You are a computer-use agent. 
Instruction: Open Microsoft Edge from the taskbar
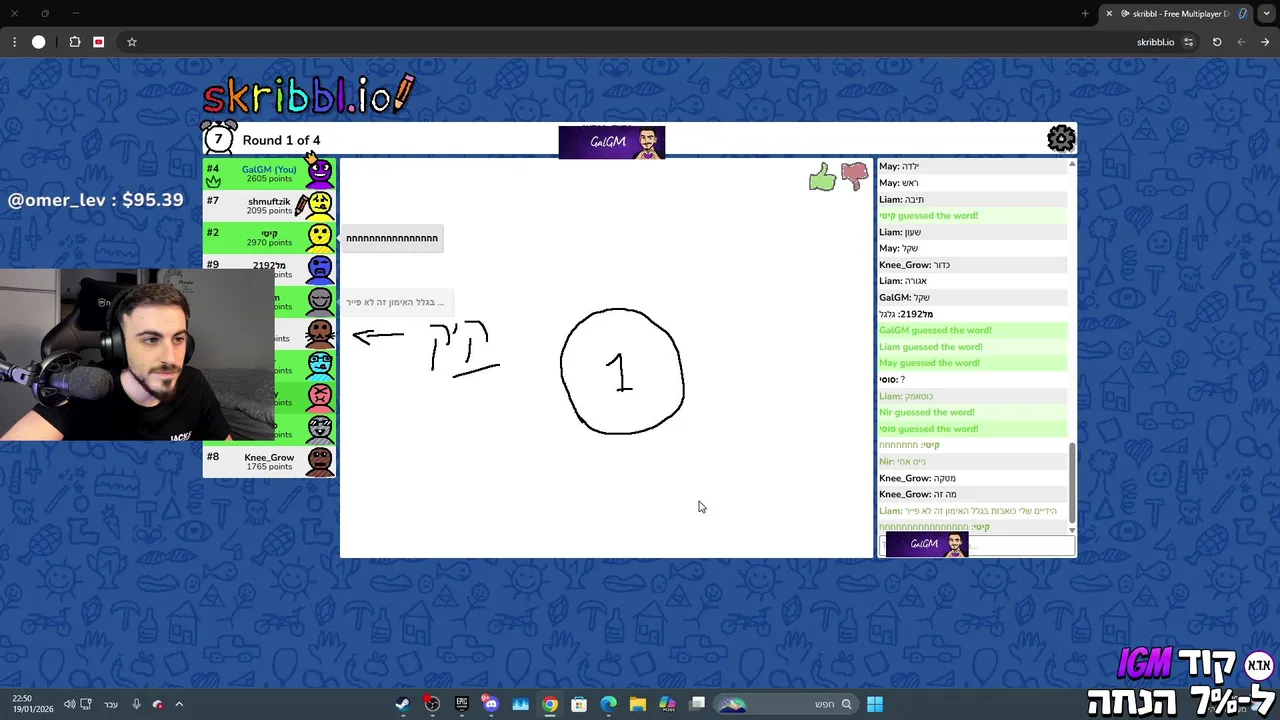click(x=608, y=704)
